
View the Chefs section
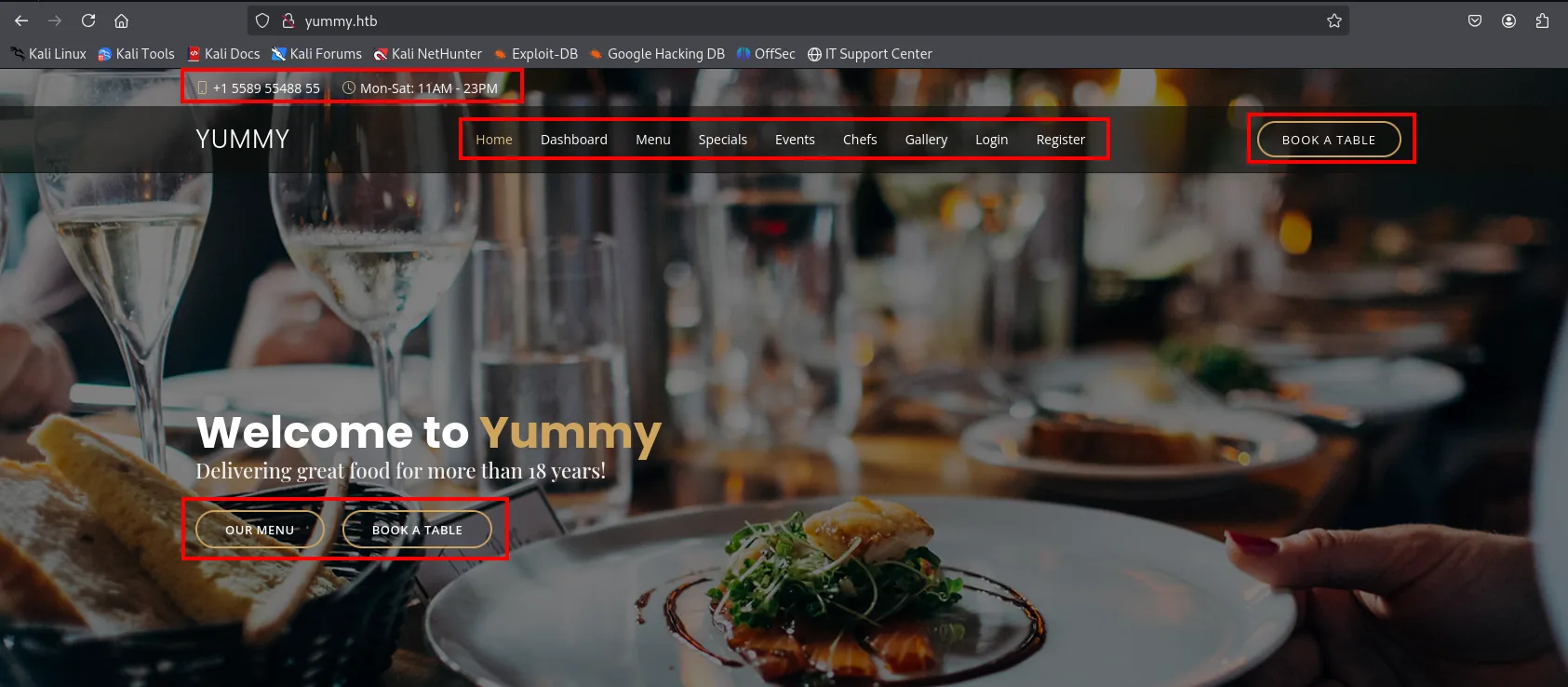pyautogui.click(x=860, y=140)
